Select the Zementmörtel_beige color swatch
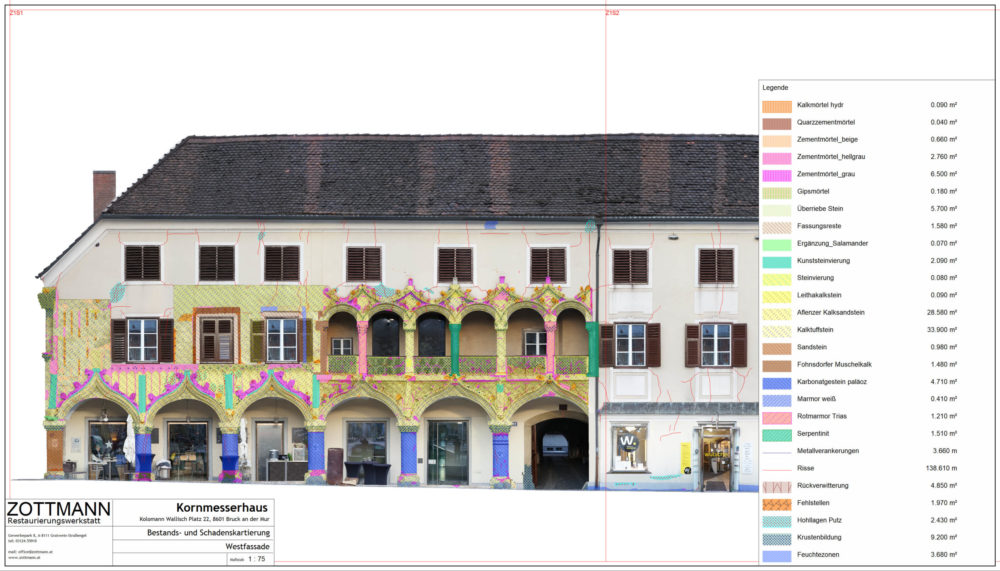 pos(777,140)
